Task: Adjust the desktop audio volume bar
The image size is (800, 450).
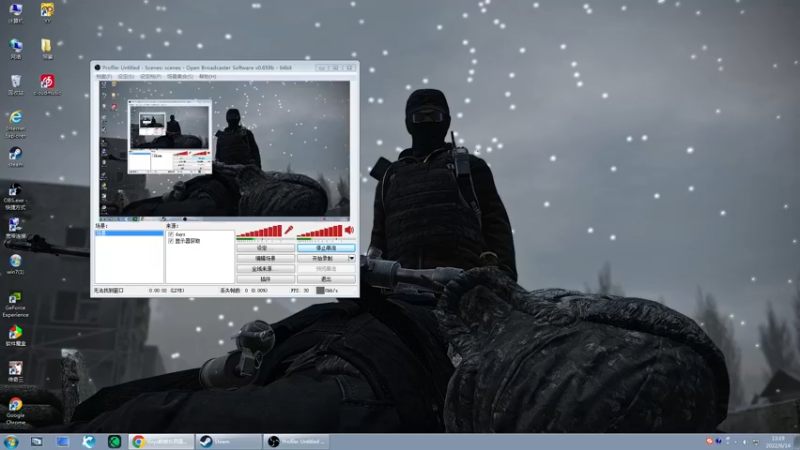Action: [320, 231]
